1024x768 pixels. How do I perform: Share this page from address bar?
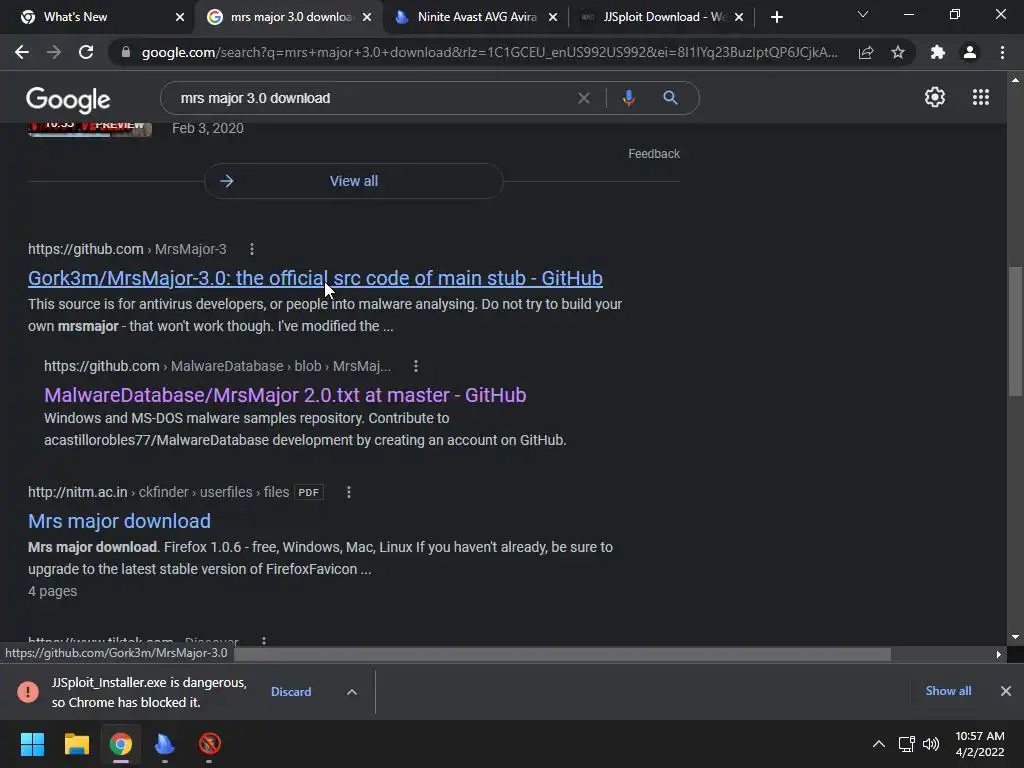(866, 52)
